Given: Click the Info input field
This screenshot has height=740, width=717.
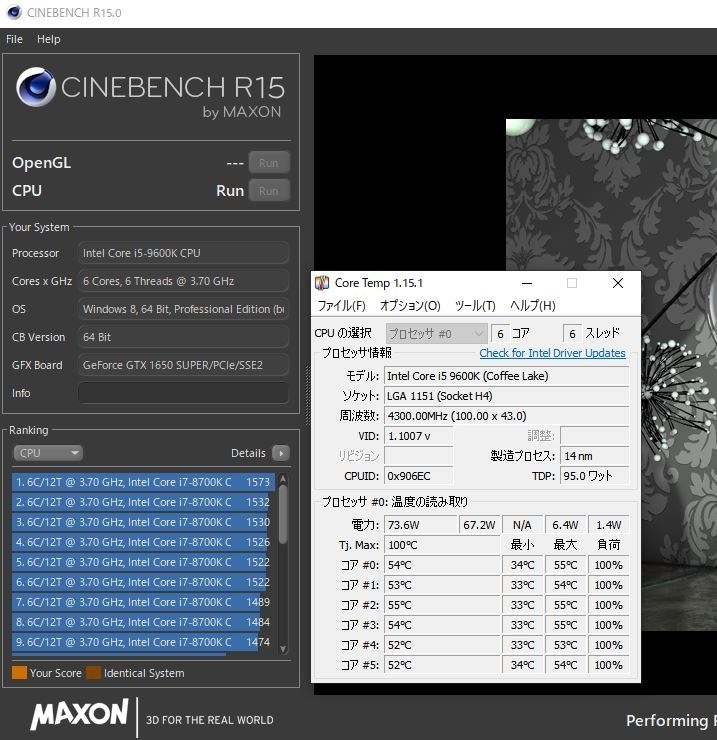Looking at the screenshot, I should [x=183, y=393].
